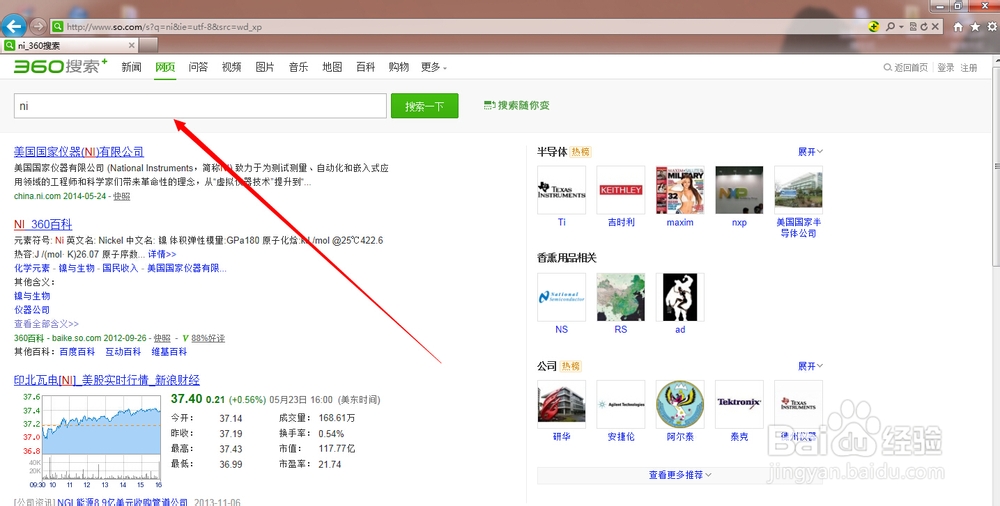Click 详情>> in the NI encyclopedia snippet
This screenshot has width=1000, height=506.
click(162, 254)
